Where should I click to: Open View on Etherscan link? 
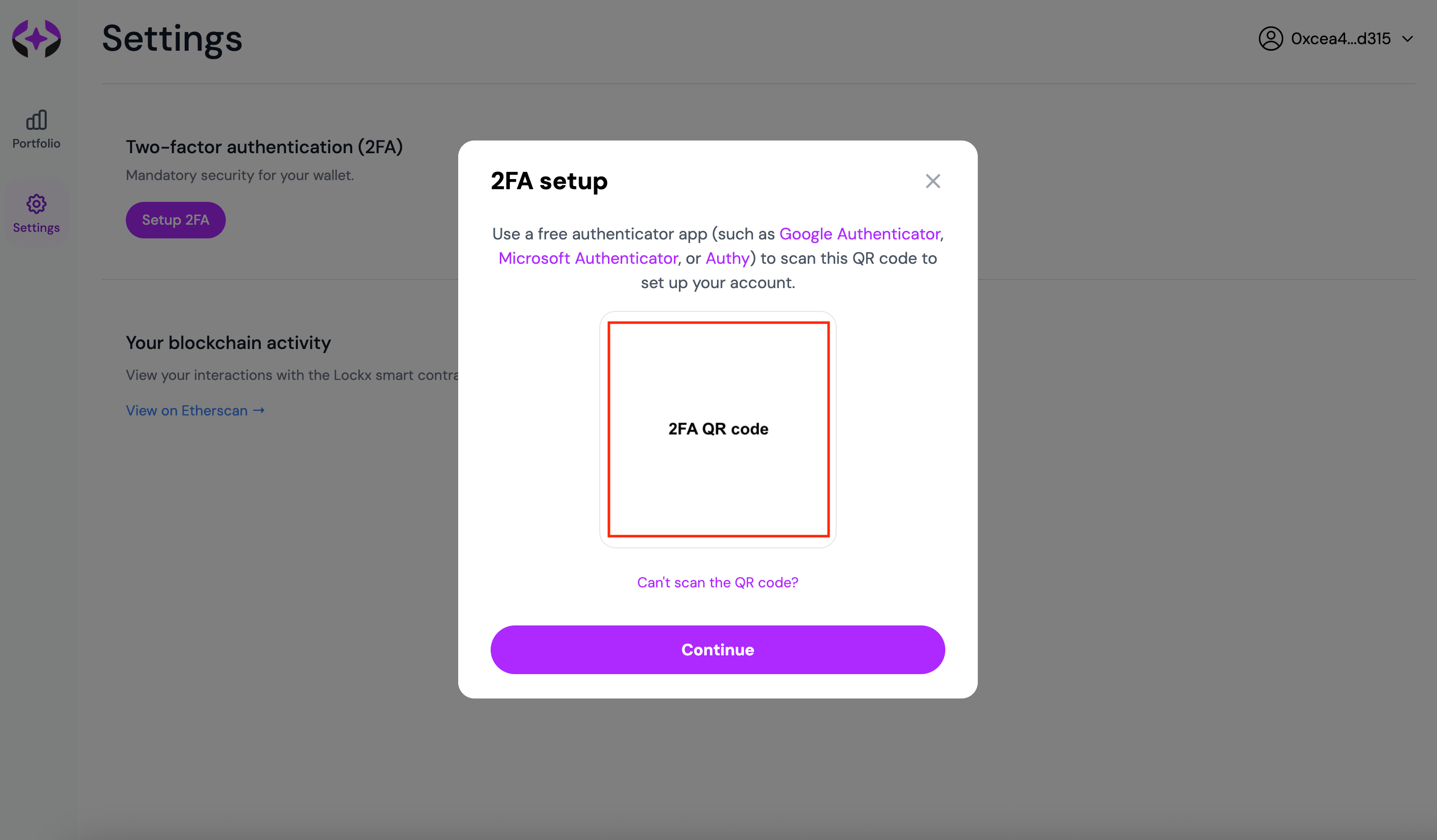(x=186, y=410)
